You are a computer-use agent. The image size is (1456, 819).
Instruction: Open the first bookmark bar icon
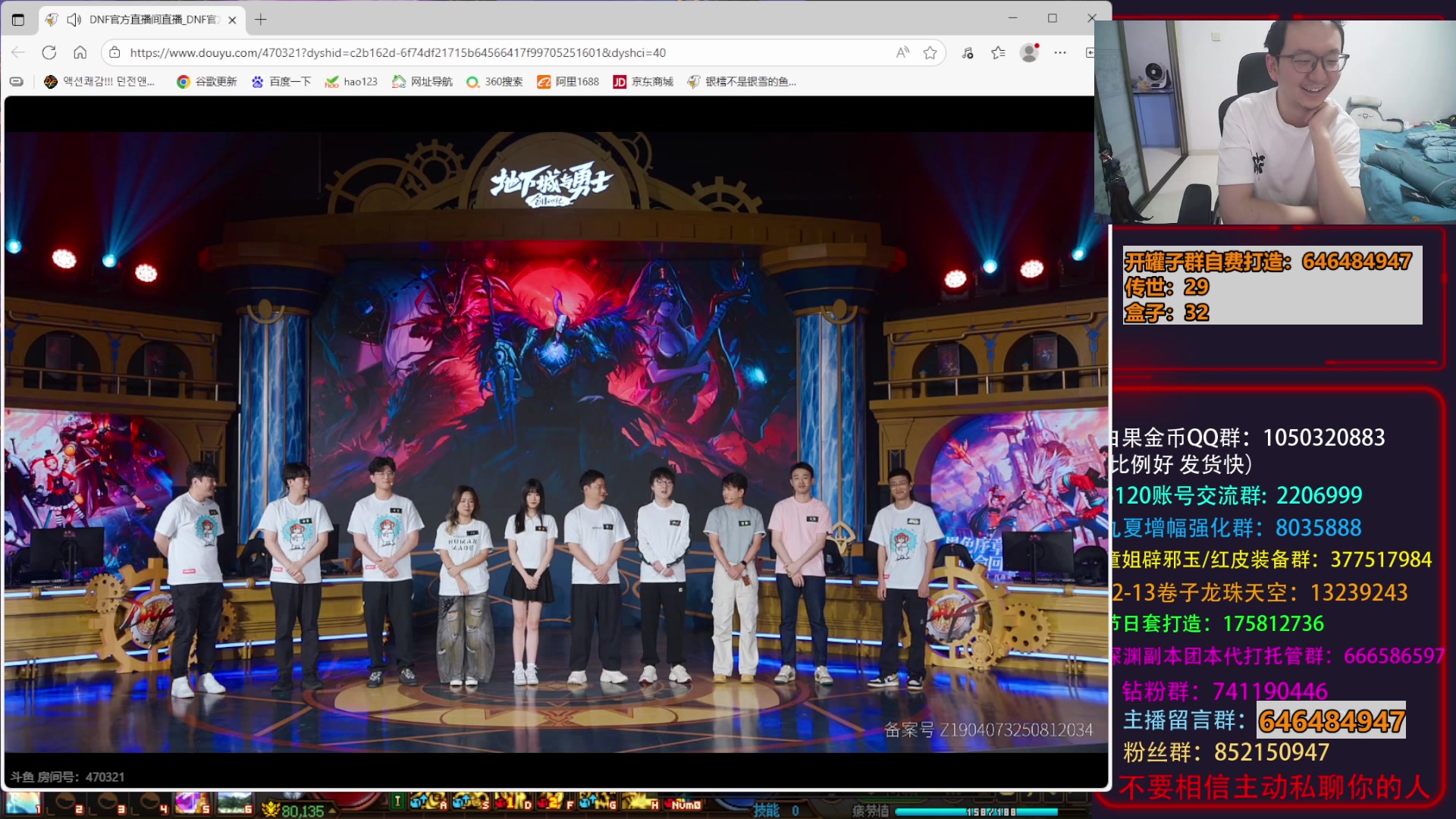[x=17, y=81]
